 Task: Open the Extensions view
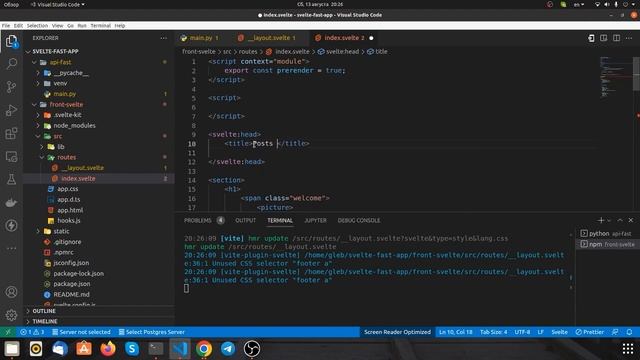pyautogui.click(x=11, y=133)
